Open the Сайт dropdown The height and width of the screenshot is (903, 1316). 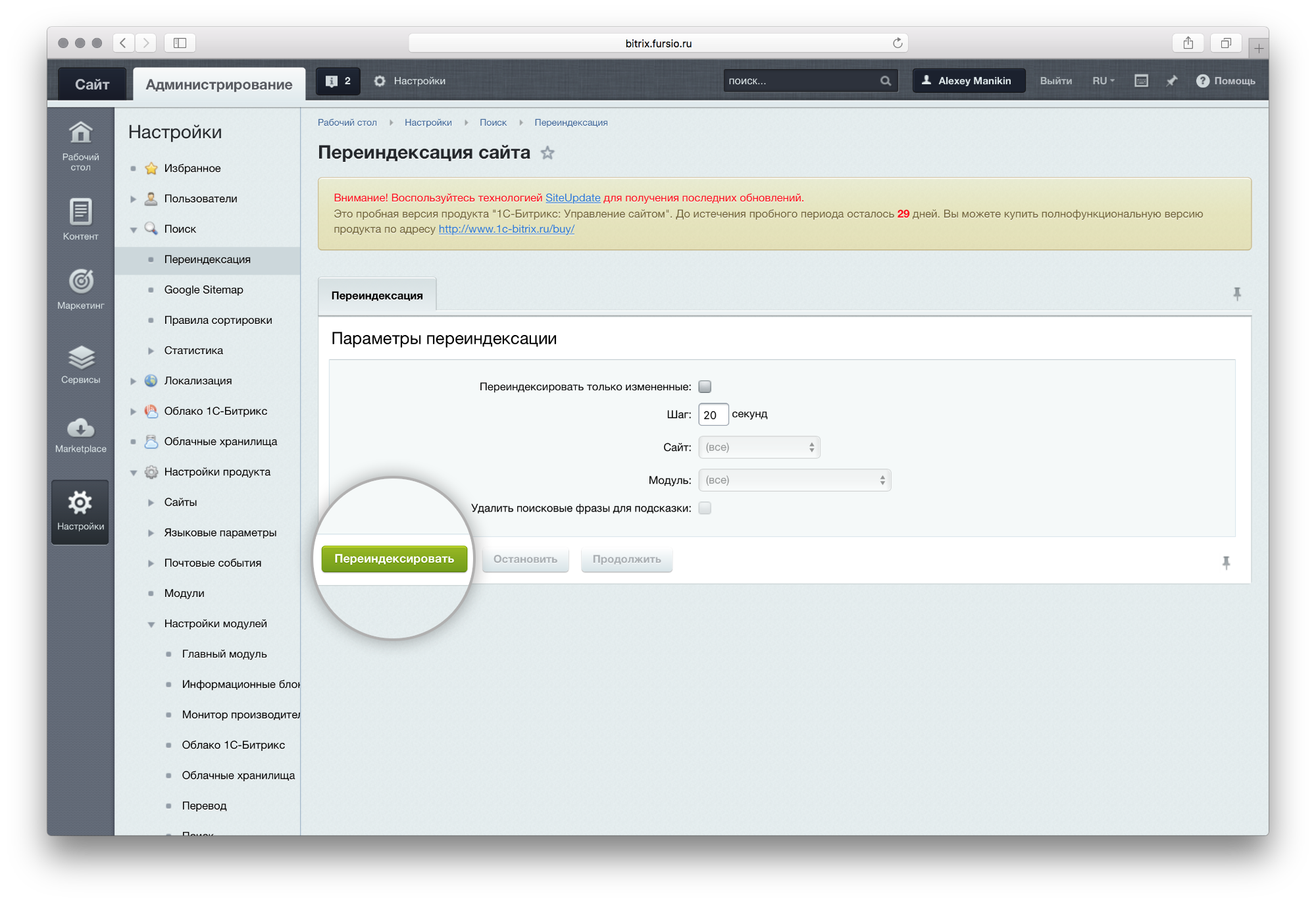click(759, 448)
